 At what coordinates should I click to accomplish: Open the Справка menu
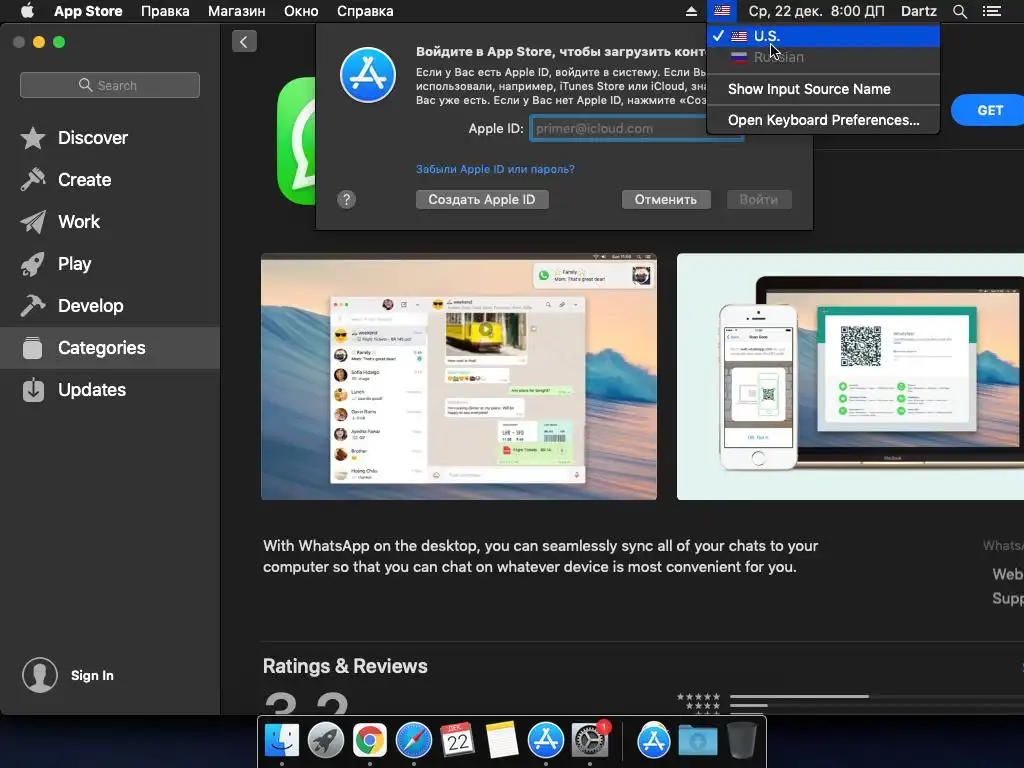click(365, 11)
